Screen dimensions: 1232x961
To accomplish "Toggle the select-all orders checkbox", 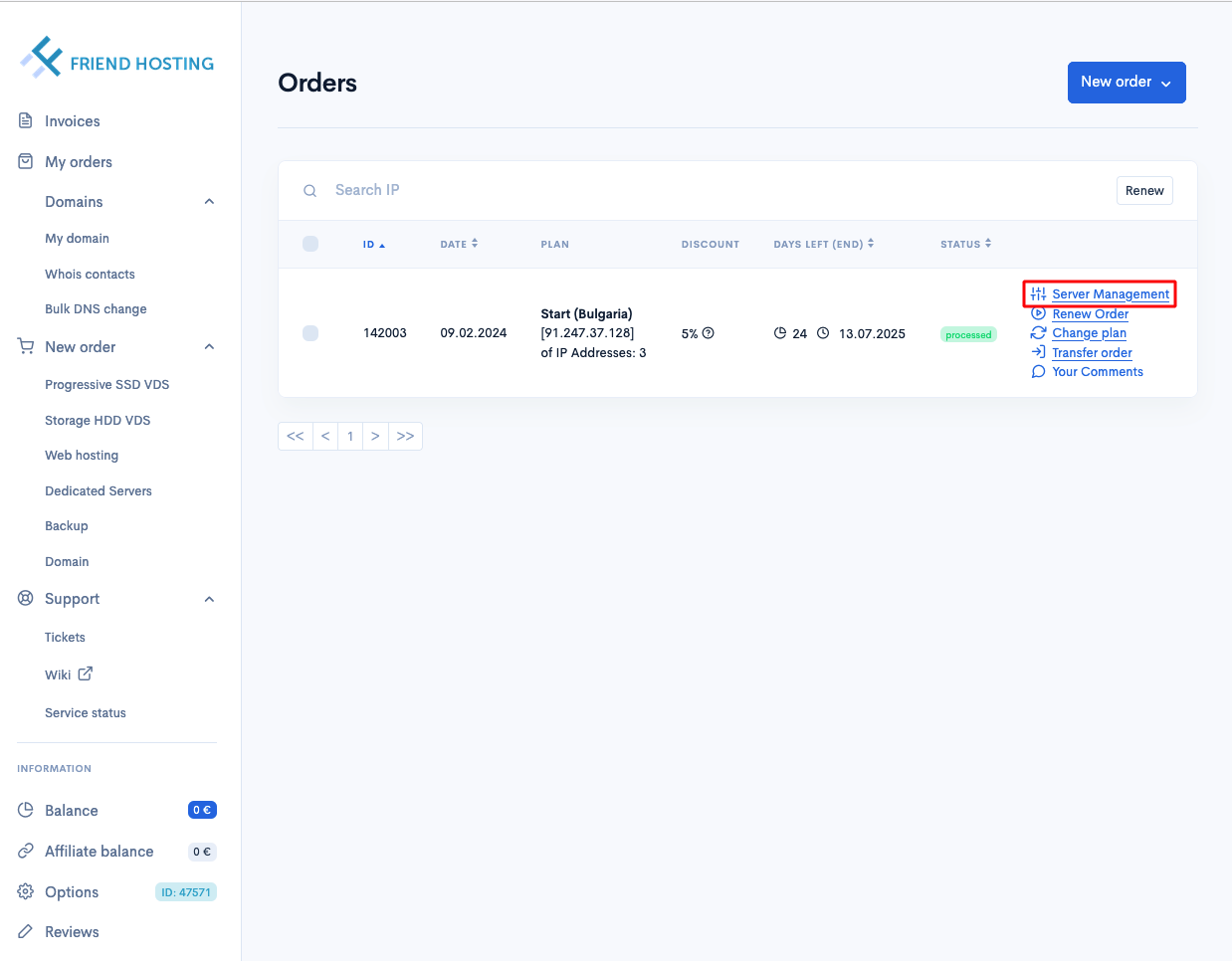I will [x=310, y=244].
